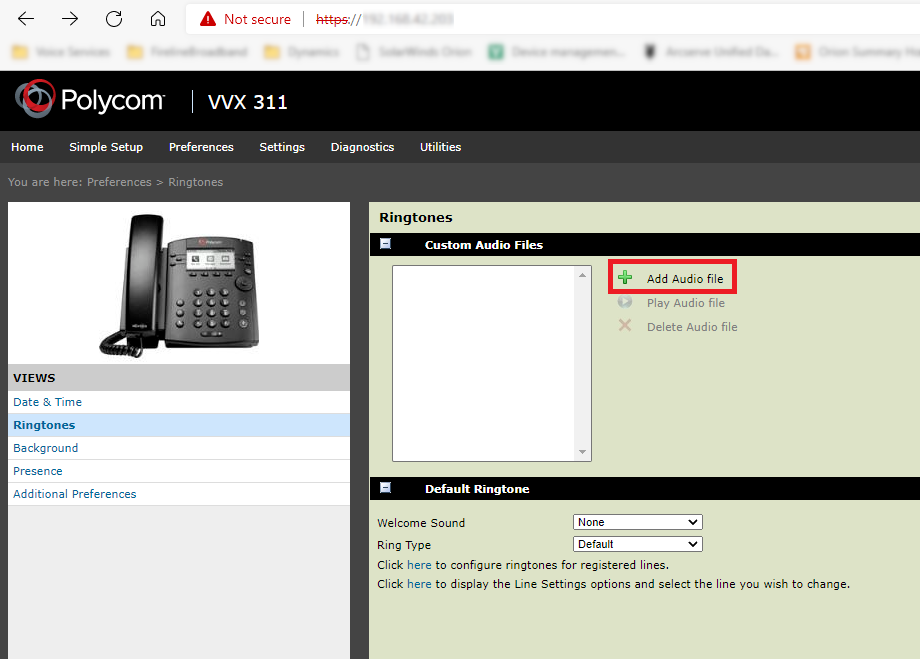Screen dimensions: 920x659
Task: Click the audio list scroll down arrow
Action: (x=583, y=452)
